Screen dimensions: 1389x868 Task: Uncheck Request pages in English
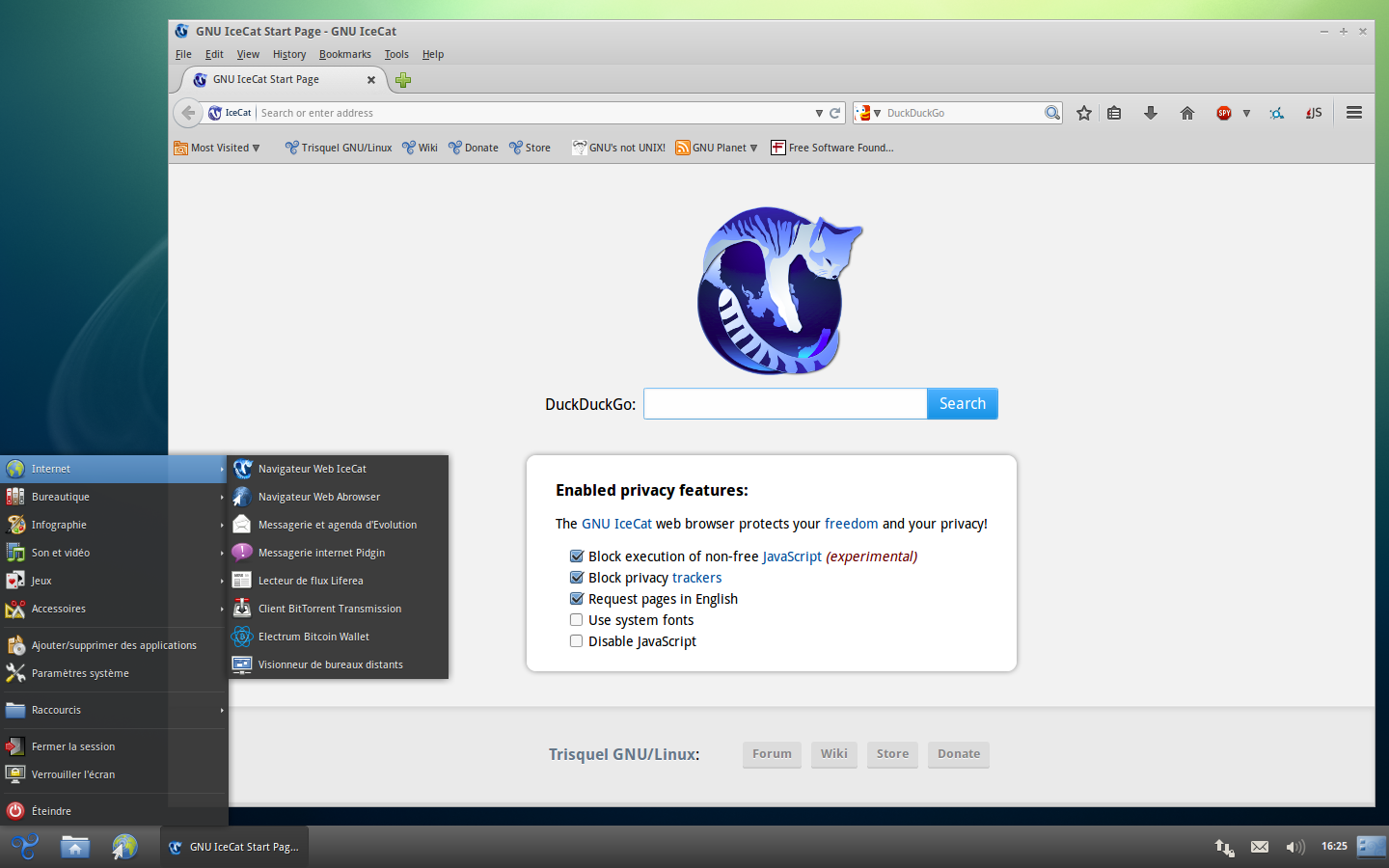[577, 599]
